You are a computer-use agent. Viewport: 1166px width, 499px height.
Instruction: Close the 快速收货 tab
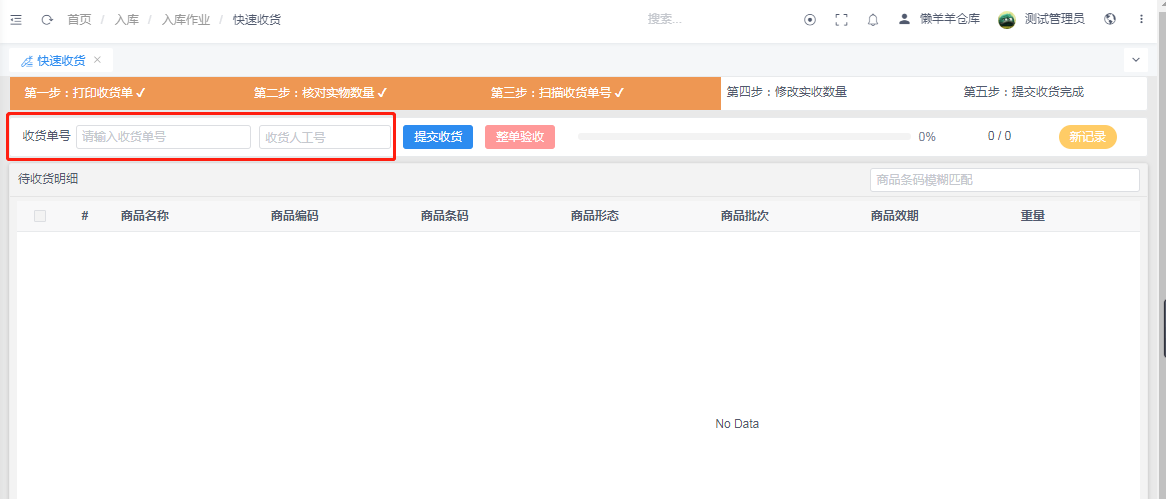(x=97, y=59)
